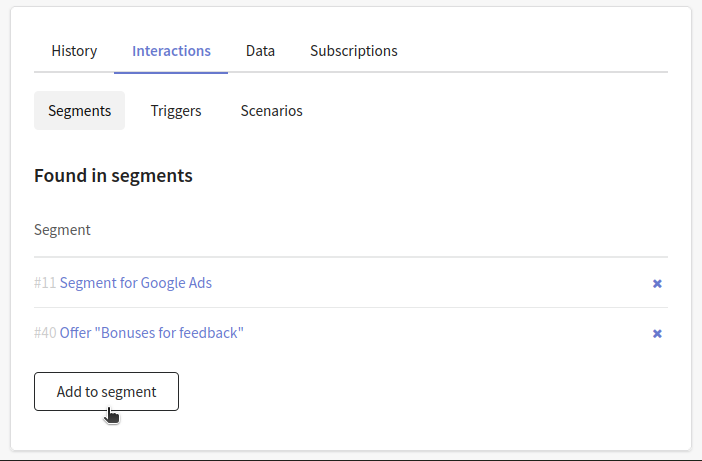Image resolution: width=702 pixels, height=461 pixels.
Task: Open Segment for Google Ads link
Action: [x=136, y=283]
